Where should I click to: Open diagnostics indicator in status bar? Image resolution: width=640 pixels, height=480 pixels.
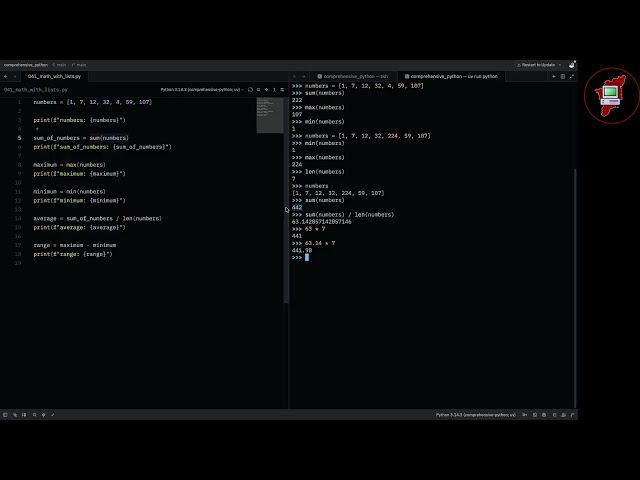pyautogui.click(x=44, y=415)
